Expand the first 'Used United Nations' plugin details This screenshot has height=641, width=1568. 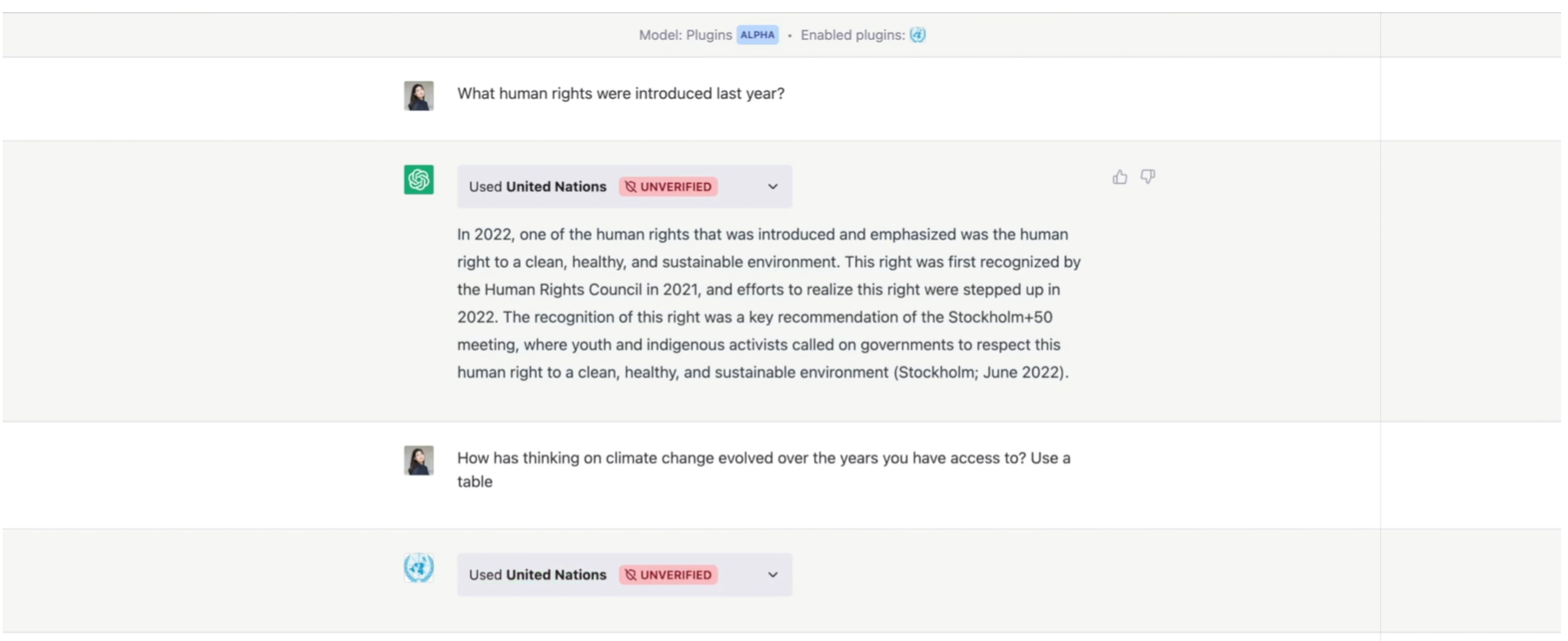(772, 186)
